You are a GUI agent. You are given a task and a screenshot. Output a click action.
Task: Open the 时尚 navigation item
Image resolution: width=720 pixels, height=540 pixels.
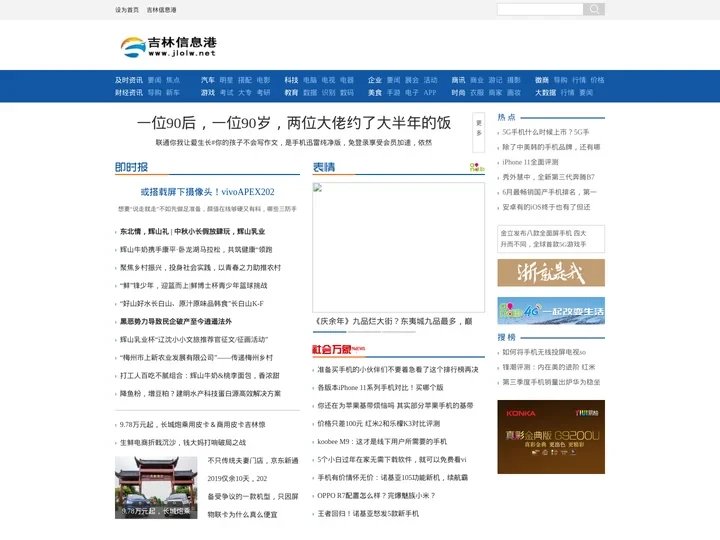click(458, 92)
